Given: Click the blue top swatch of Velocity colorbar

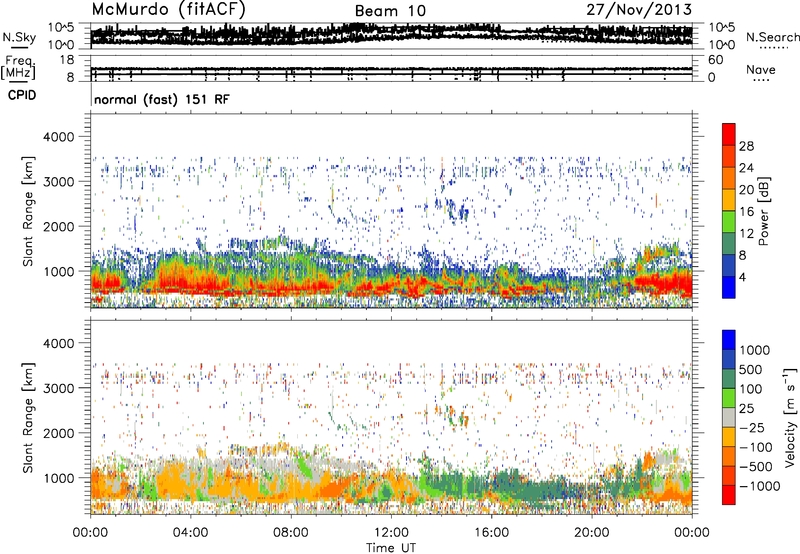Looking at the screenshot, I should (x=729, y=340).
